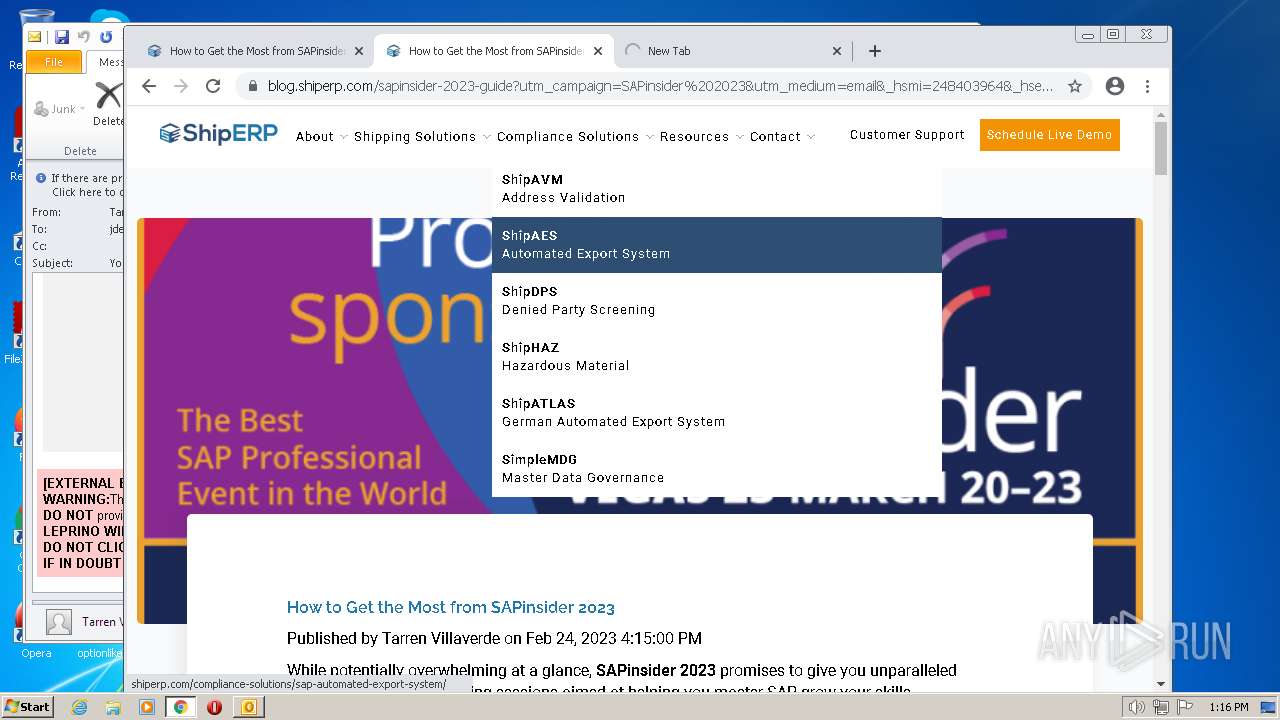Click the info icon in Outlook message bar
The width and height of the screenshot is (1280, 720).
[41, 178]
